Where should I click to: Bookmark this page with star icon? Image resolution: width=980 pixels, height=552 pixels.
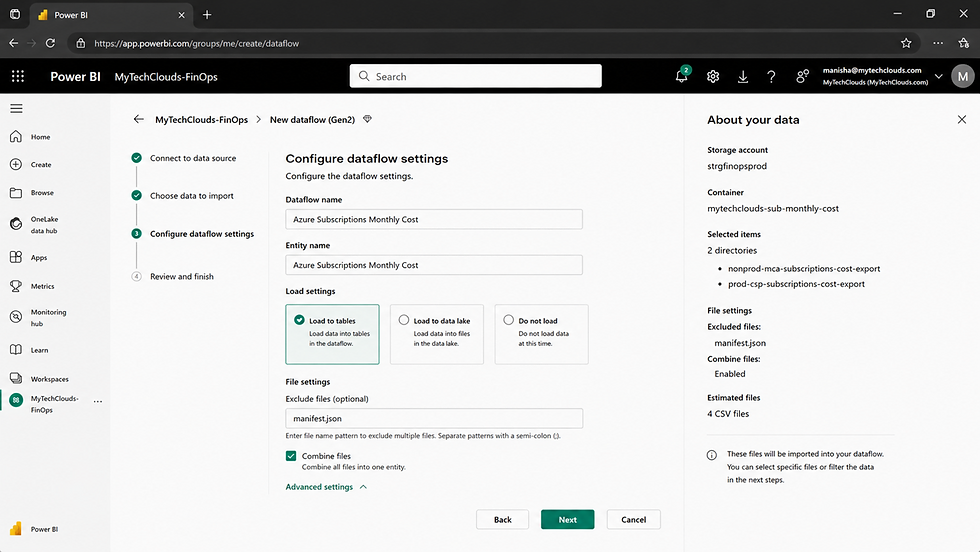906,43
